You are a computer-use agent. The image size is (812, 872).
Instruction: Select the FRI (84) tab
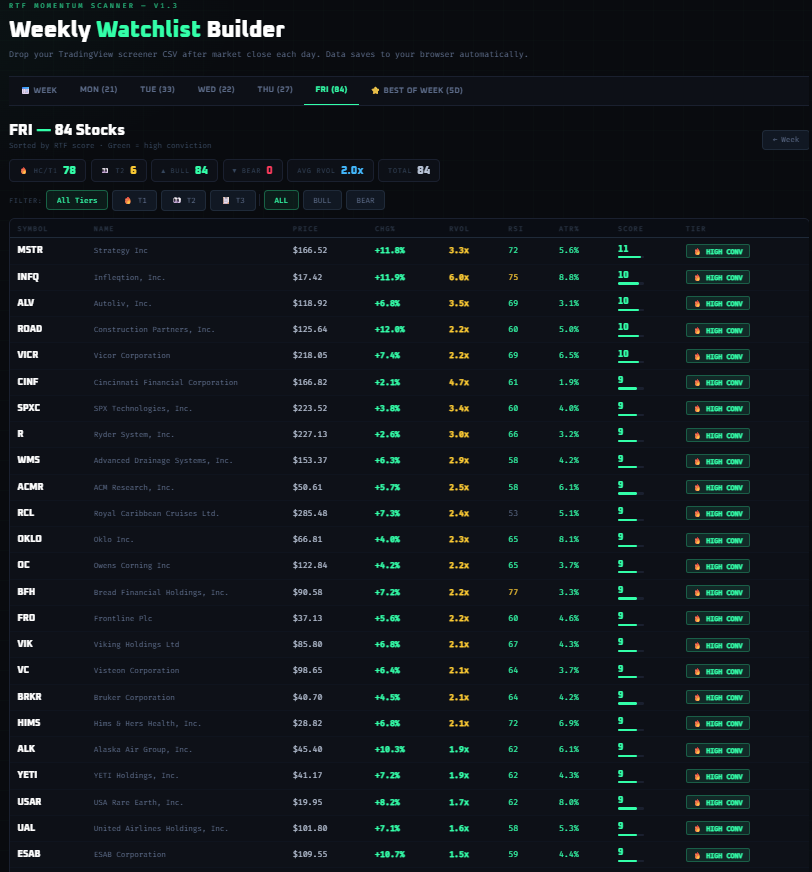click(331, 90)
